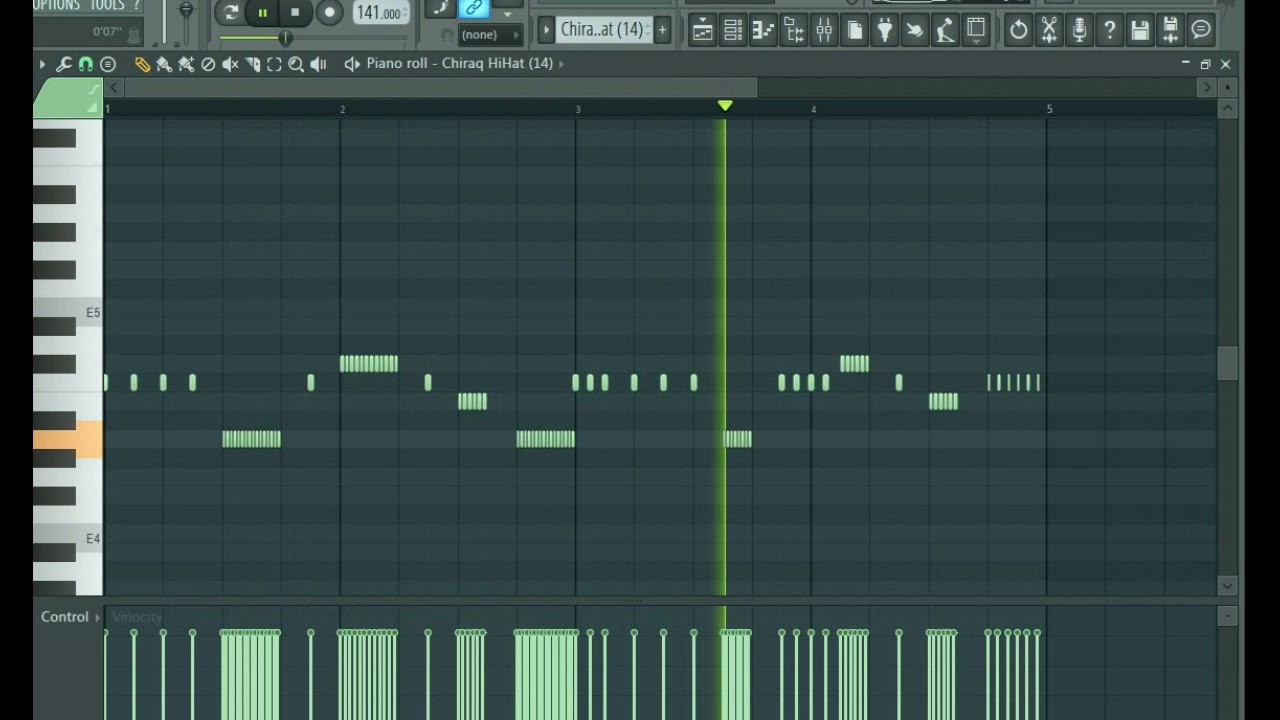Click vertical scrollbar down arrow

coord(1227,586)
